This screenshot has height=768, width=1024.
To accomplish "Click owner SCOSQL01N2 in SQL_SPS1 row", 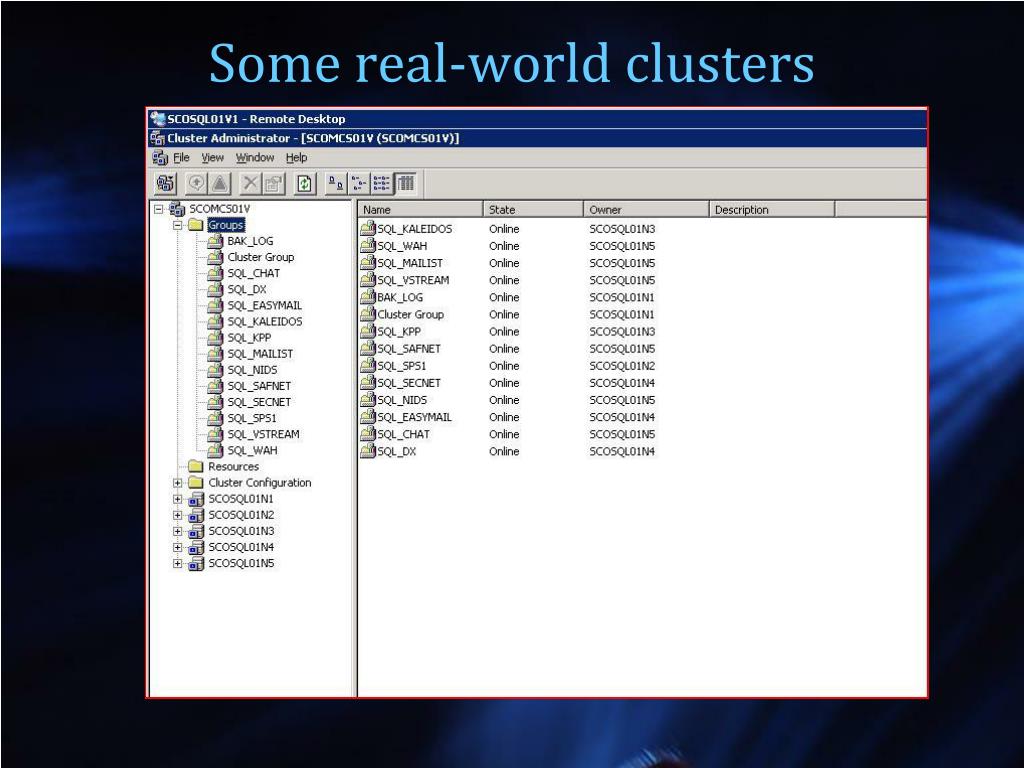I will (x=622, y=366).
